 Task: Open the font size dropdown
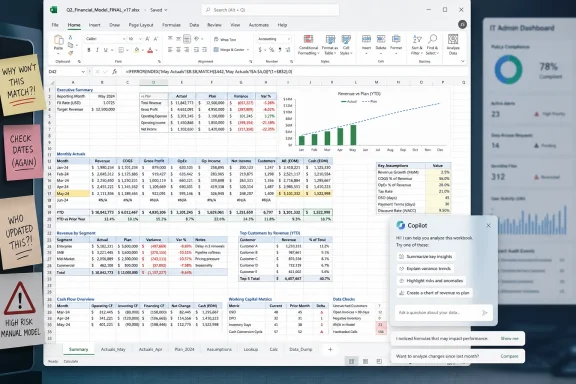coord(140,39)
